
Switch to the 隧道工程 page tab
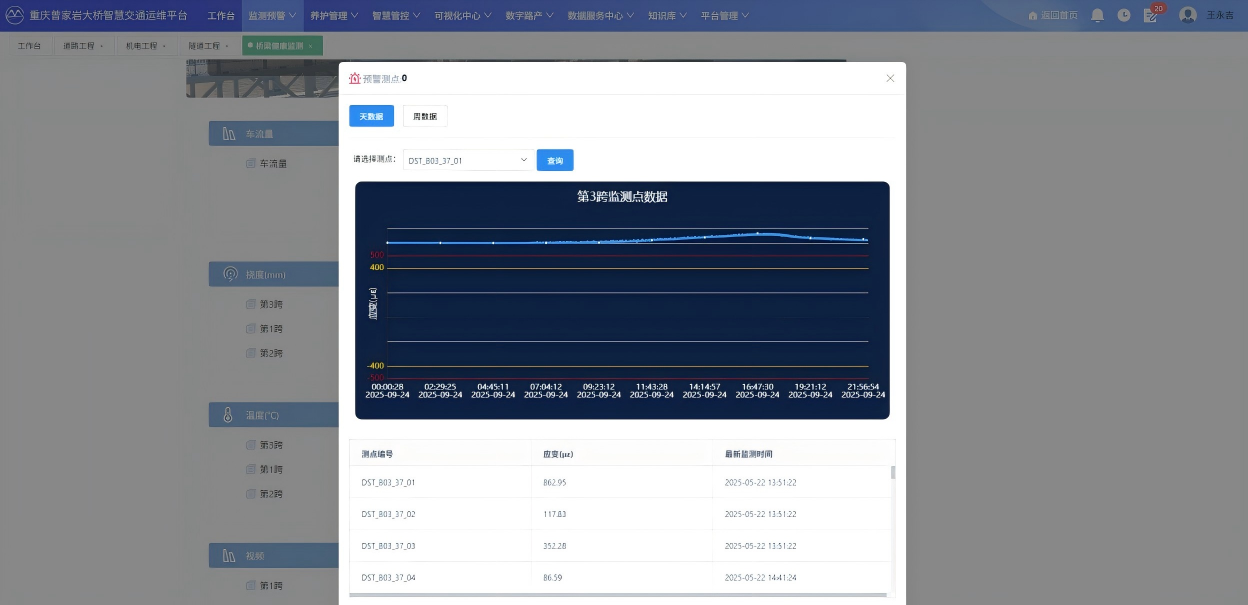point(209,46)
